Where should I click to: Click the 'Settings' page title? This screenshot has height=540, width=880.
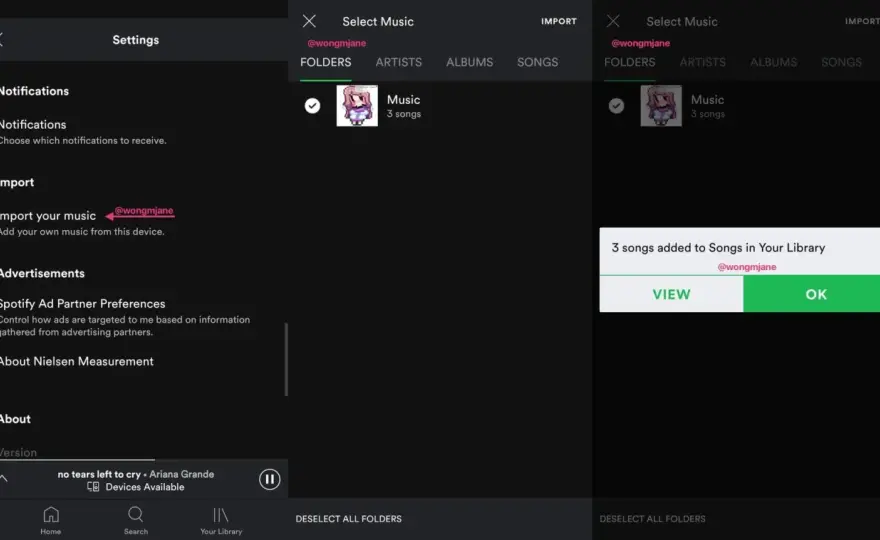click(135, 40)
